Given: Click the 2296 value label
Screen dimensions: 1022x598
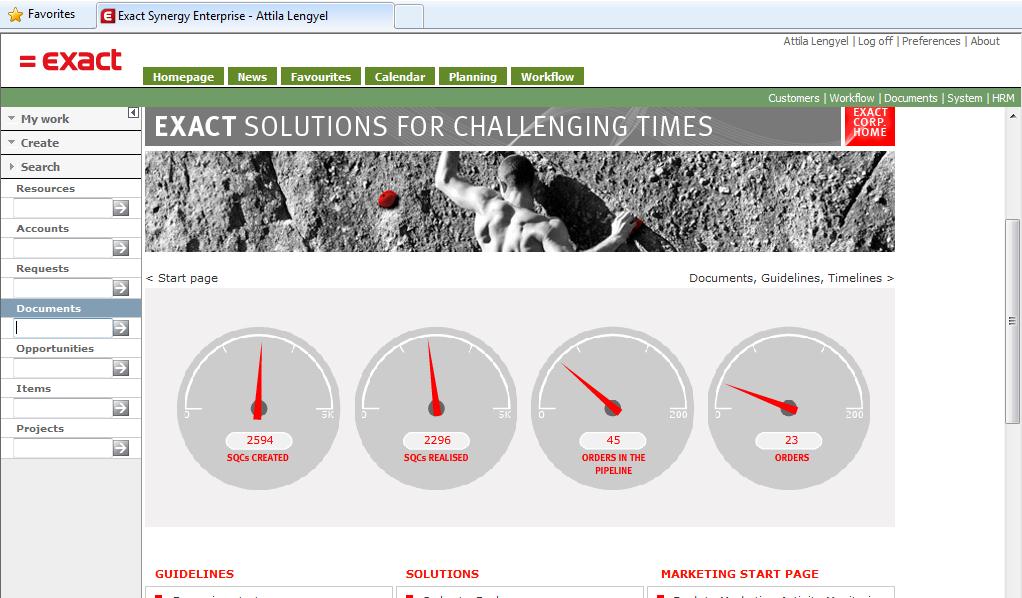Looking at the screenshot, I should 437,440.
